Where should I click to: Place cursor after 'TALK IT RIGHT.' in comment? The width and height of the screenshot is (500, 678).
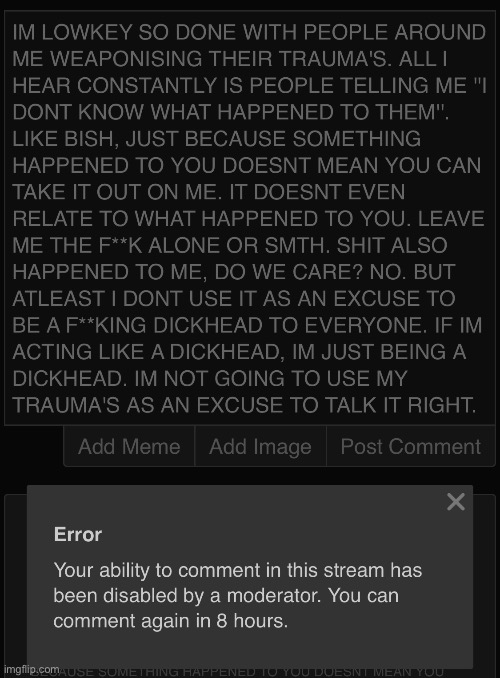tap(477, 405)
